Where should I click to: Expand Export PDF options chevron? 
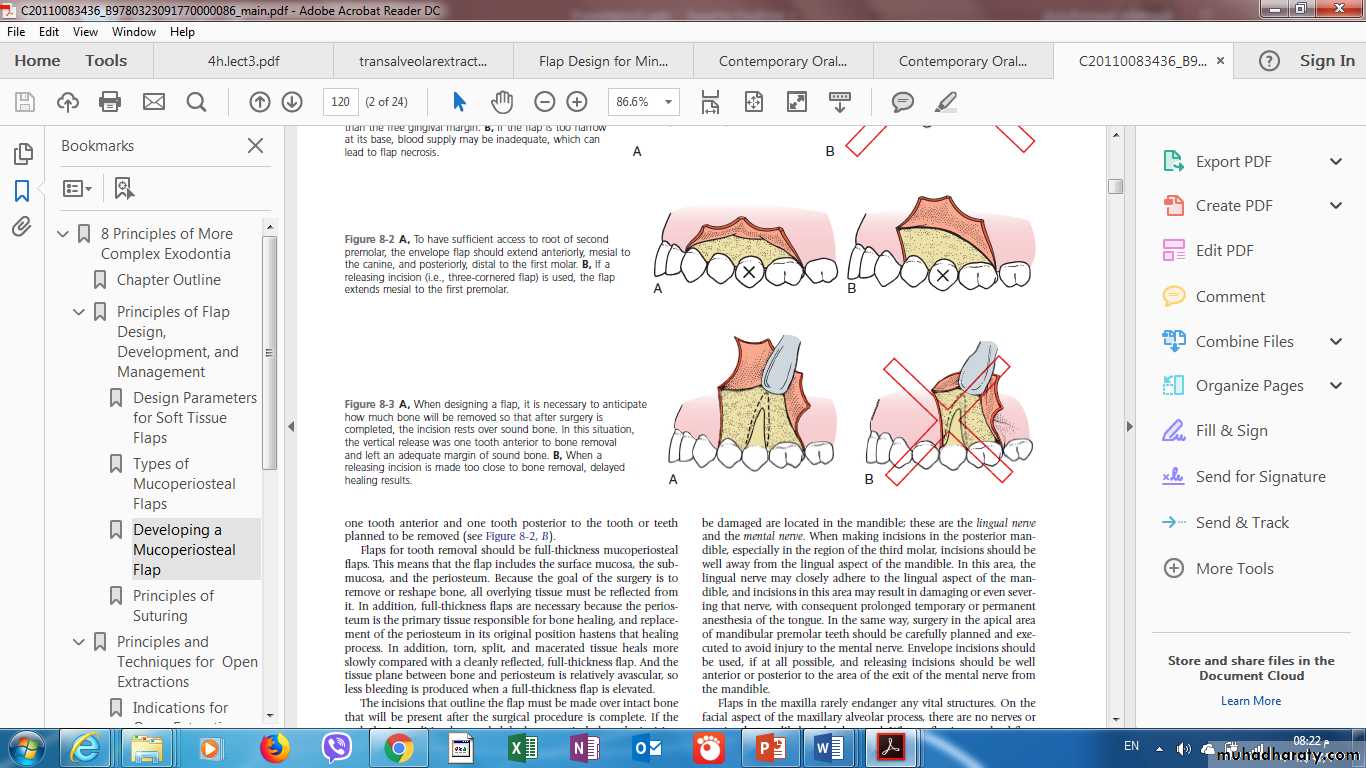[1335, 162]
